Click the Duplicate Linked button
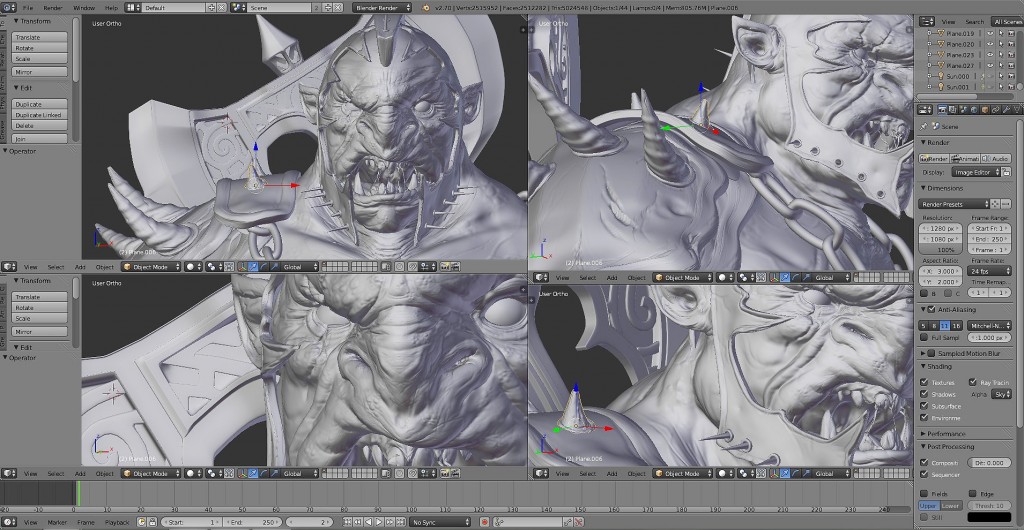This screenshot has width=1024, height=530. point(39,115)
